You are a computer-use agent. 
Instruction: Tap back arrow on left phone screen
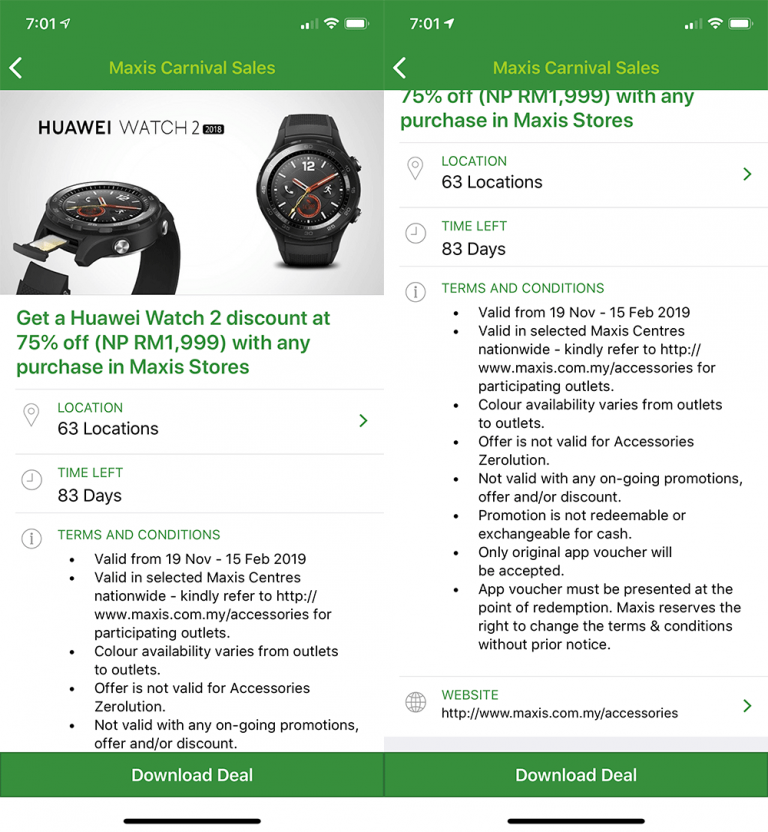click(16, 68)
